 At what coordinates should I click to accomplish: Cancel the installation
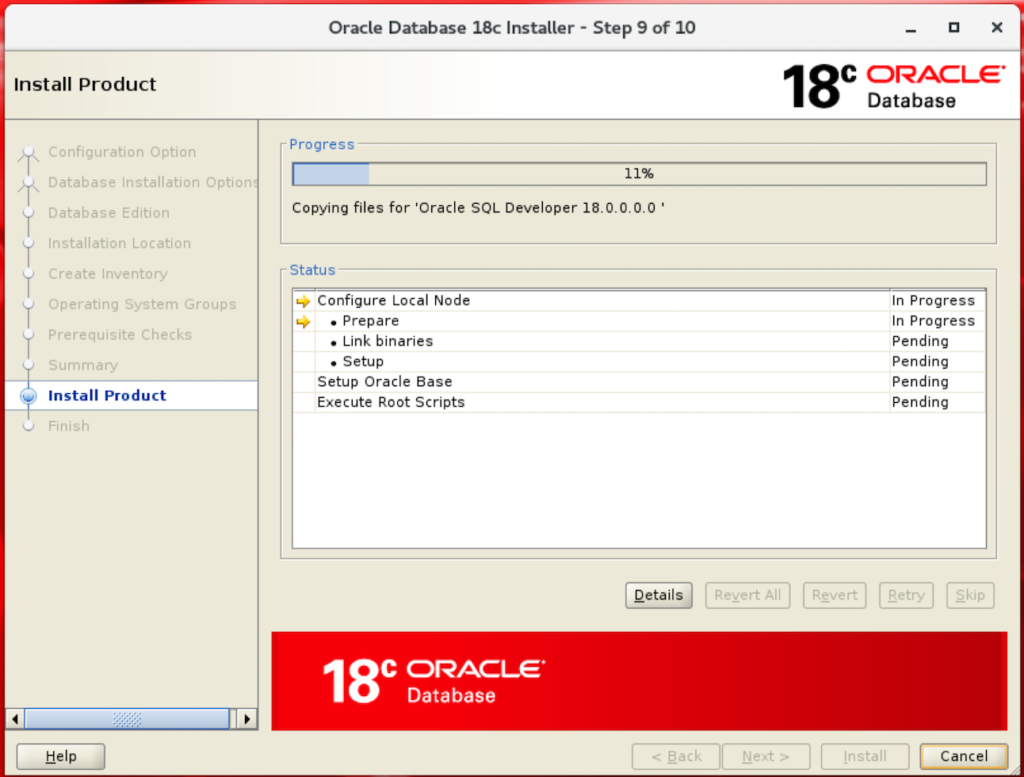click(x=963, y=756)
